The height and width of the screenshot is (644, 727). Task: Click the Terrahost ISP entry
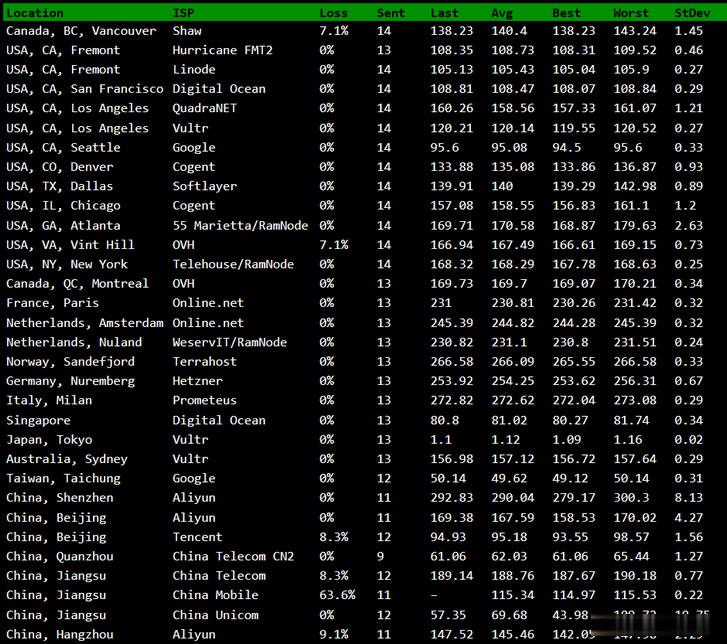click(204, 362)
